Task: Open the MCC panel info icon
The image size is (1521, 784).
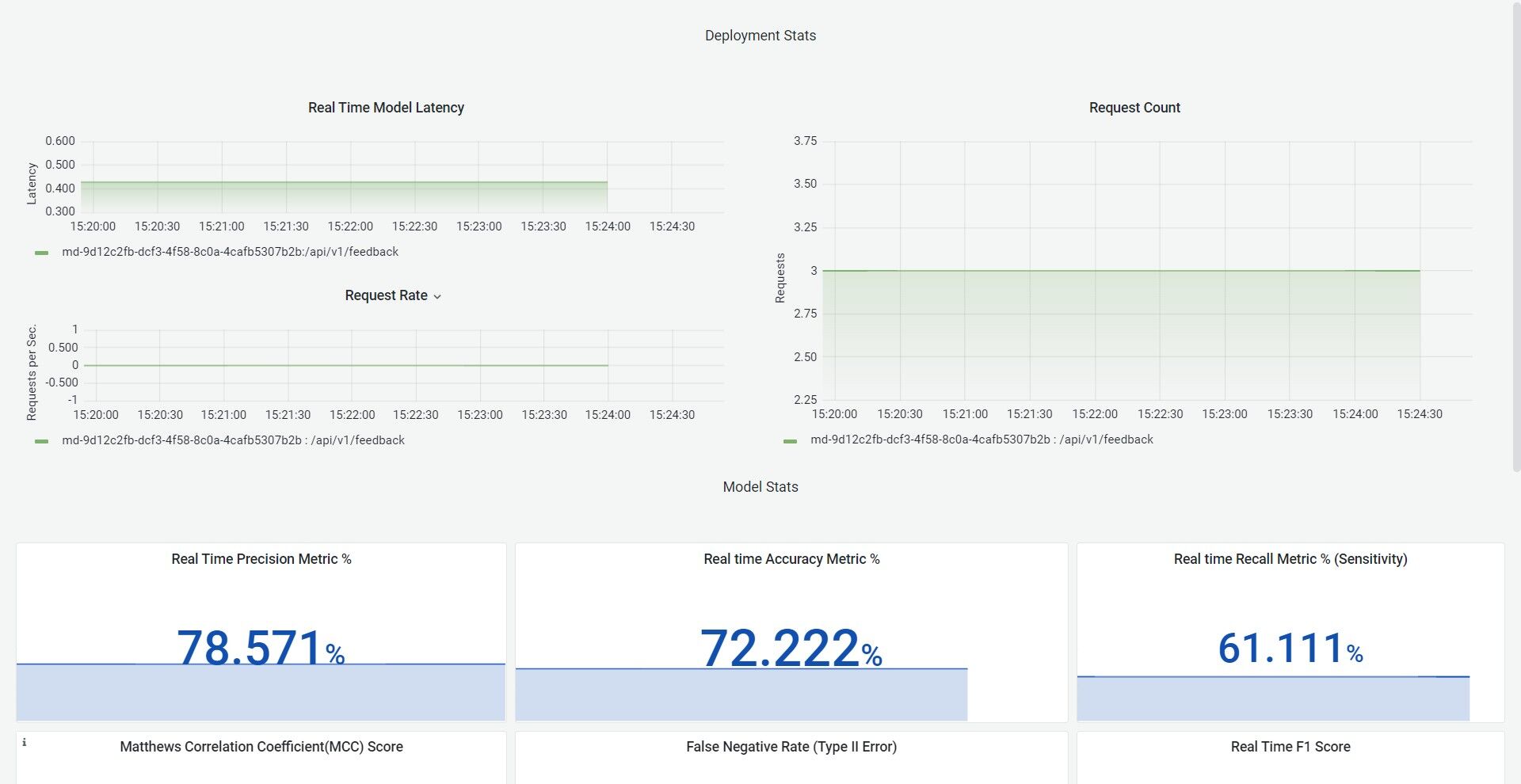Action: tap(25, 743)
